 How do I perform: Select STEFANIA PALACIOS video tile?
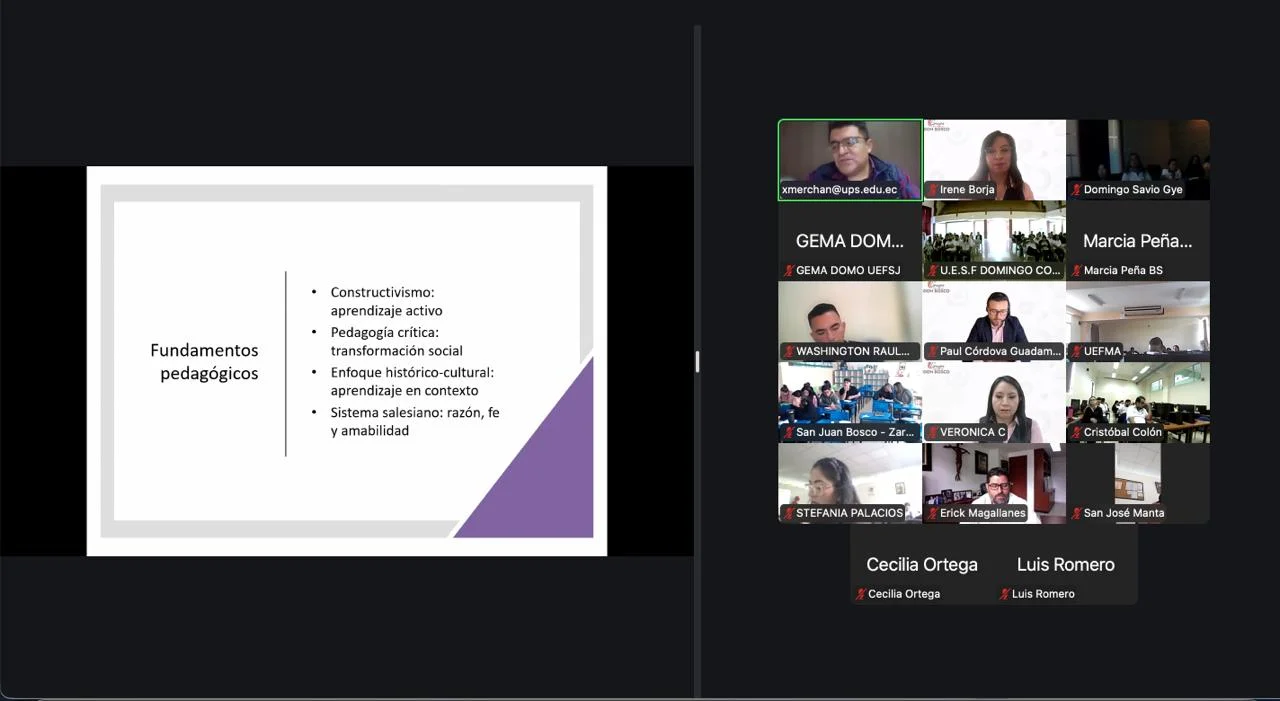pos(850,478)
